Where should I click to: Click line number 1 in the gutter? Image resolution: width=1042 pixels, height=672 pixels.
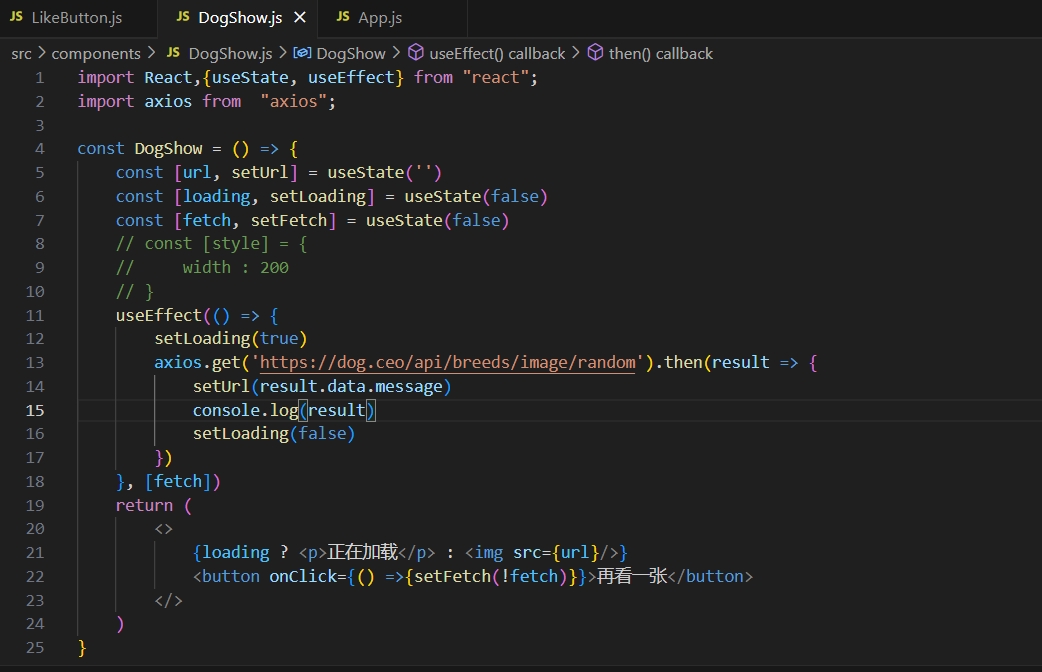point(40,78)
